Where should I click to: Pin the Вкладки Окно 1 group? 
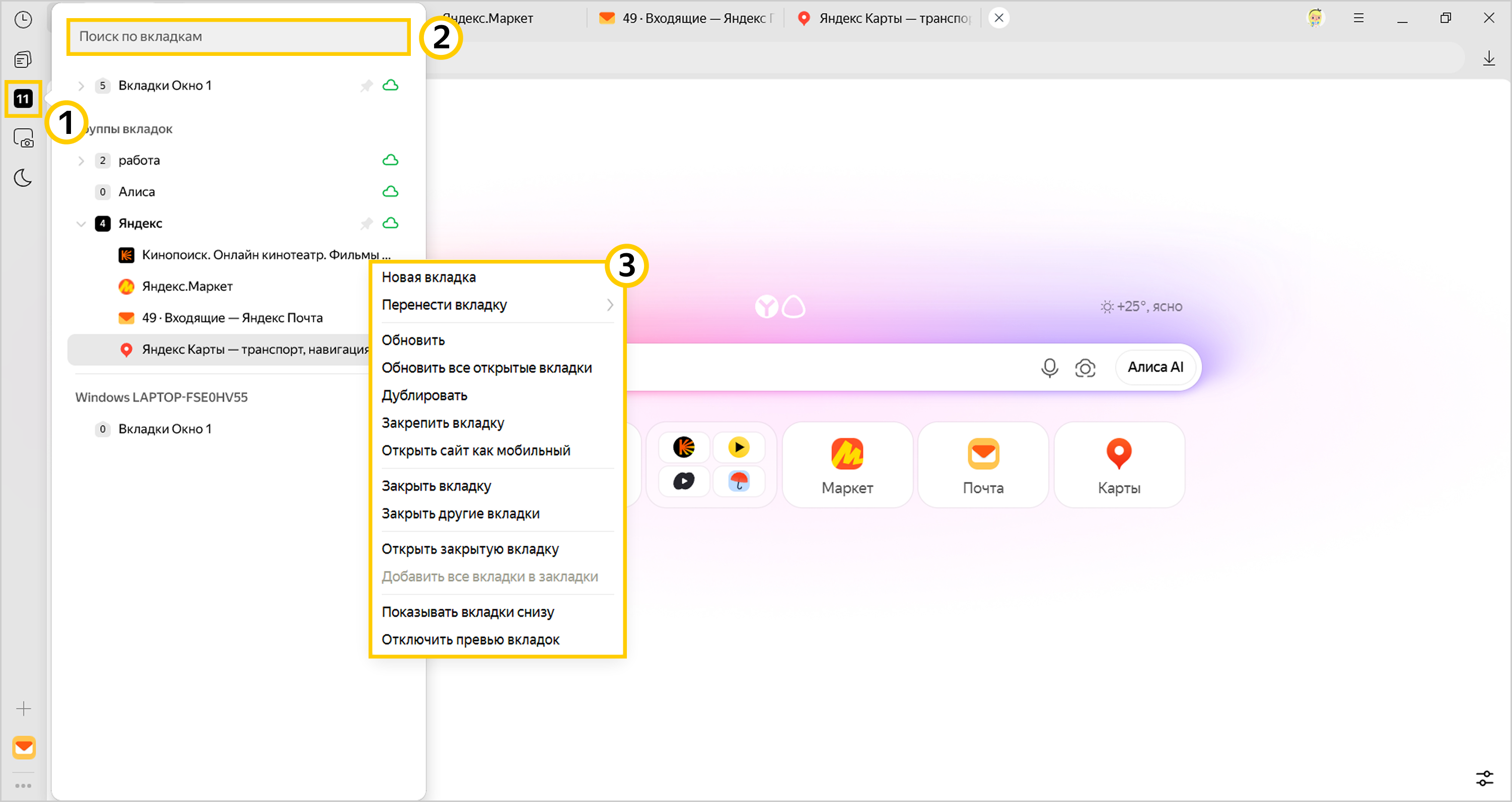(366, 86)
